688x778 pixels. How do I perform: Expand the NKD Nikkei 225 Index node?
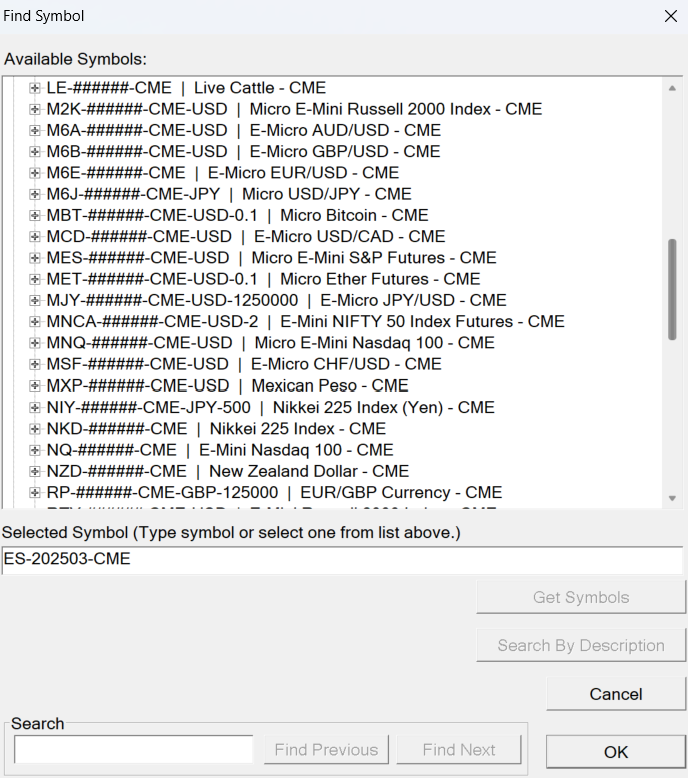[x=34, y=429]
